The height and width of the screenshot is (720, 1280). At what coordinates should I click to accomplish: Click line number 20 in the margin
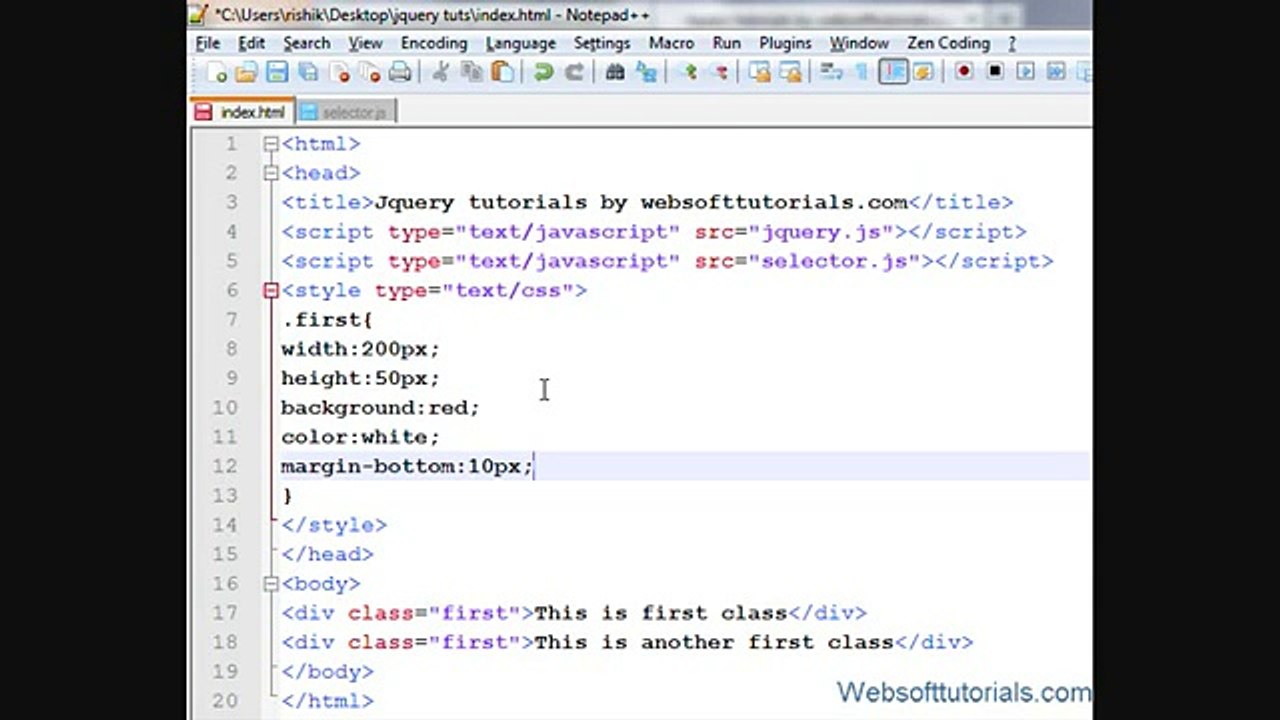(x=225, y=701)
